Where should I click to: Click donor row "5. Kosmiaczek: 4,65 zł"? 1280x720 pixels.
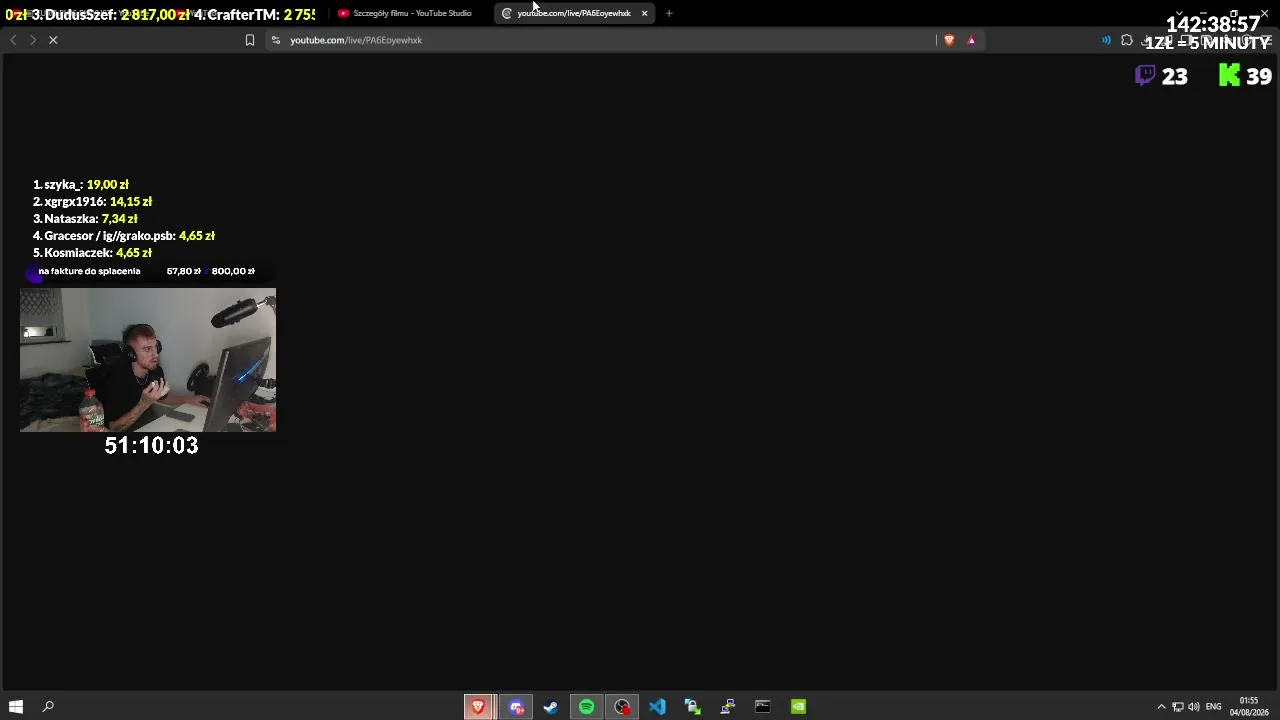(92, 253)
